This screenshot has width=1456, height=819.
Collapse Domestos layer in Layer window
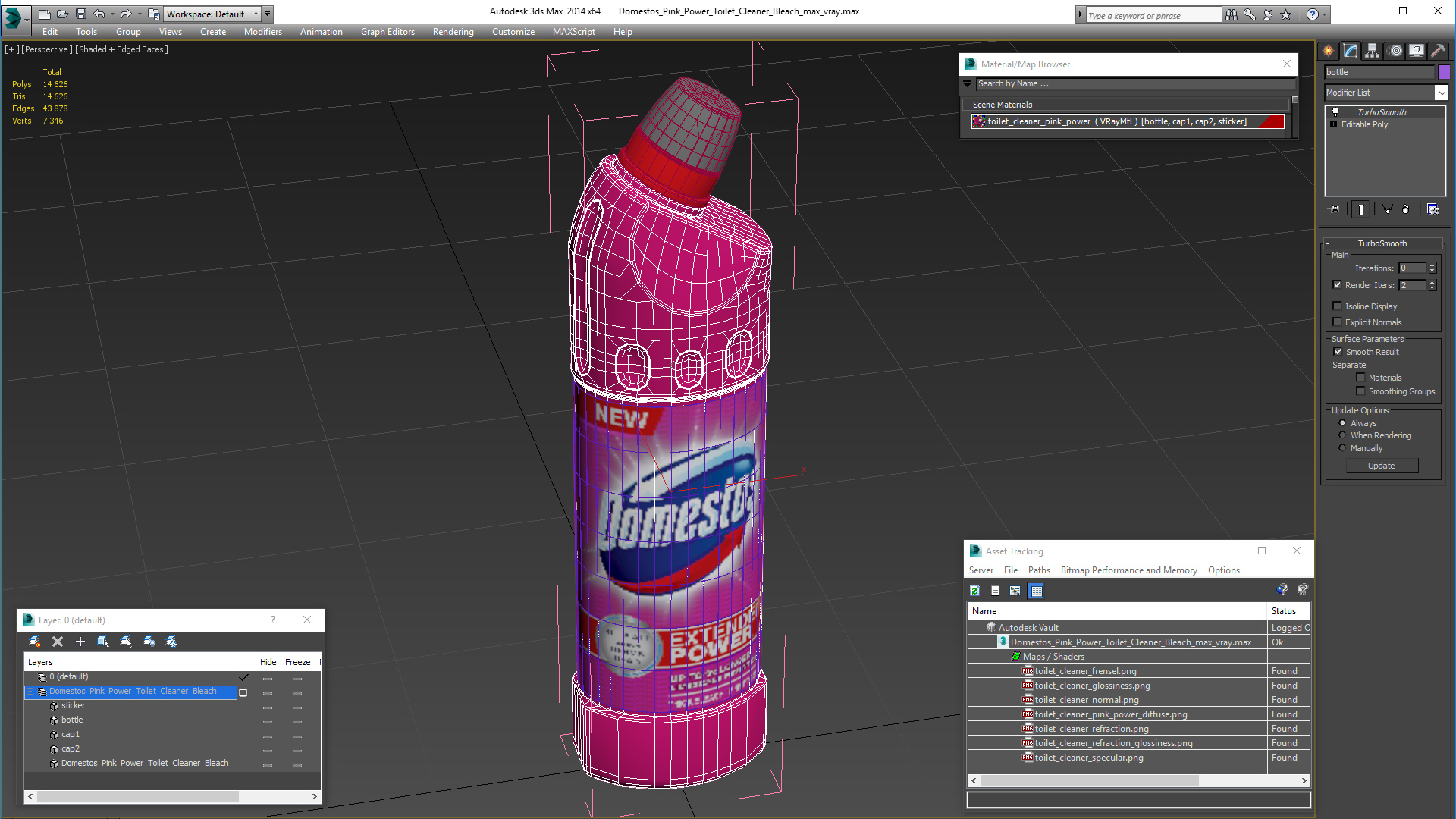31,692
